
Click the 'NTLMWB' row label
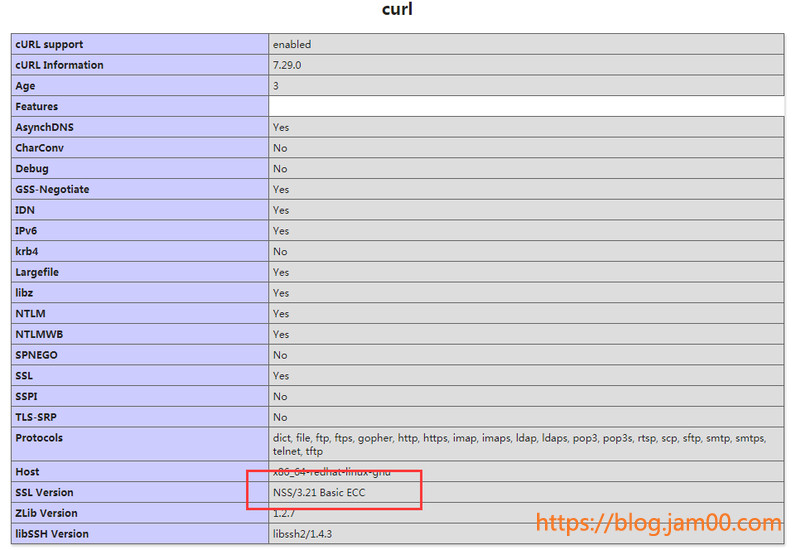point(39,334)
